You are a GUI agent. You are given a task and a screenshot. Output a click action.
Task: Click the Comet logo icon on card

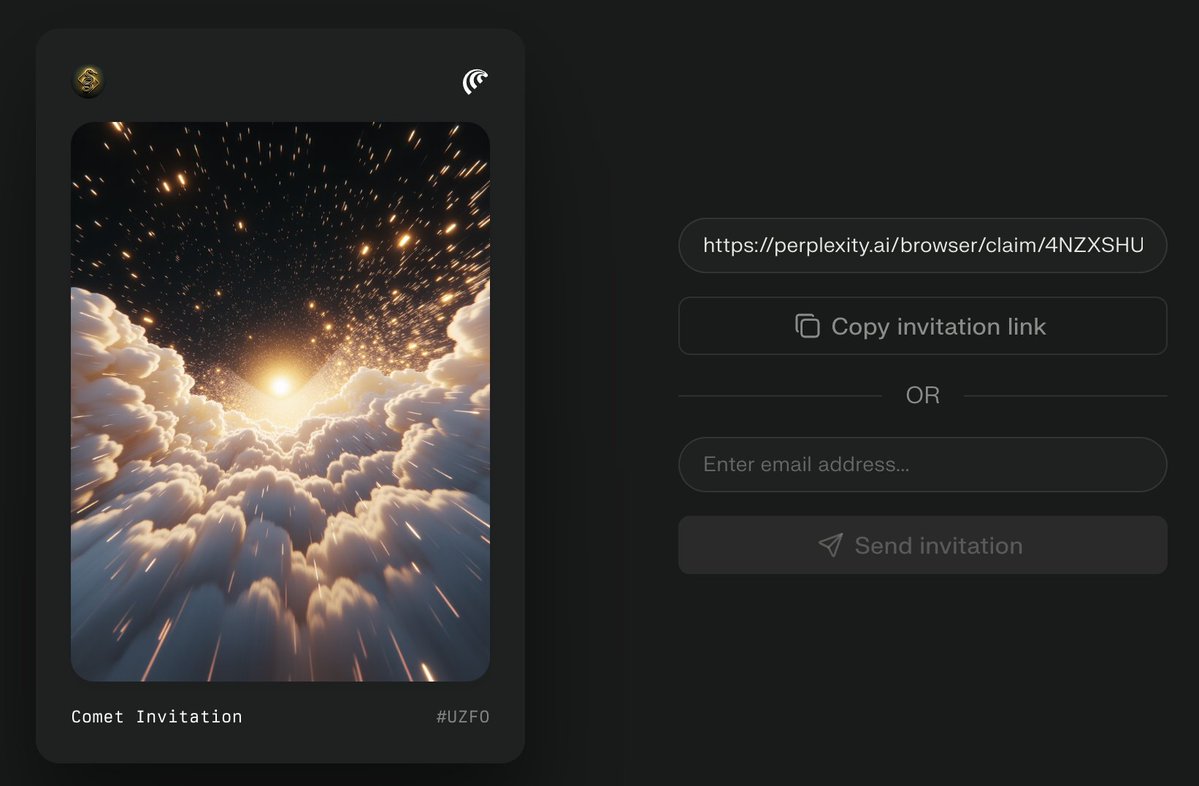coord(475,81)
